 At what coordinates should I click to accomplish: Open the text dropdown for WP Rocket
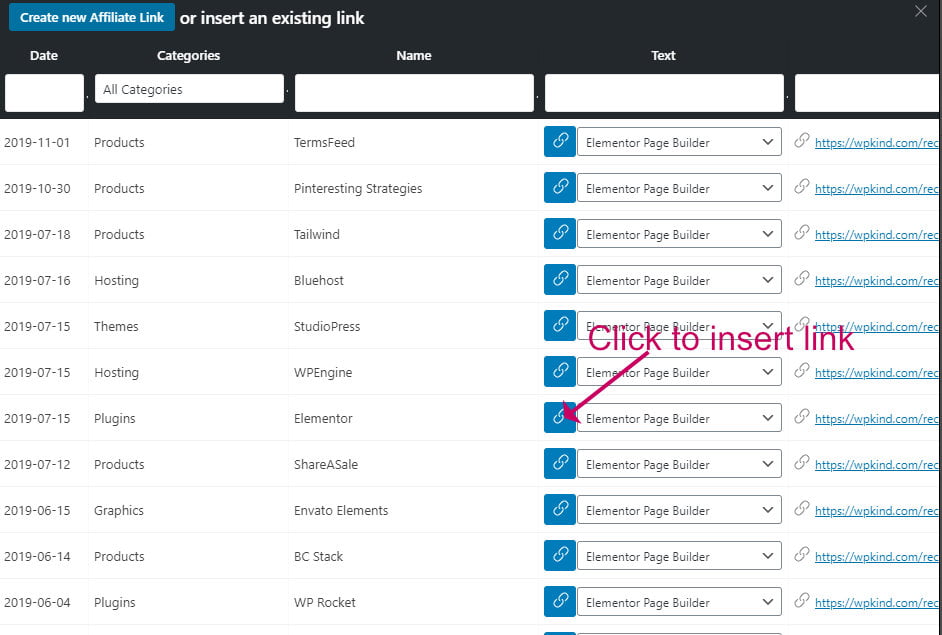pyautogui.click(x=679, y=602)
